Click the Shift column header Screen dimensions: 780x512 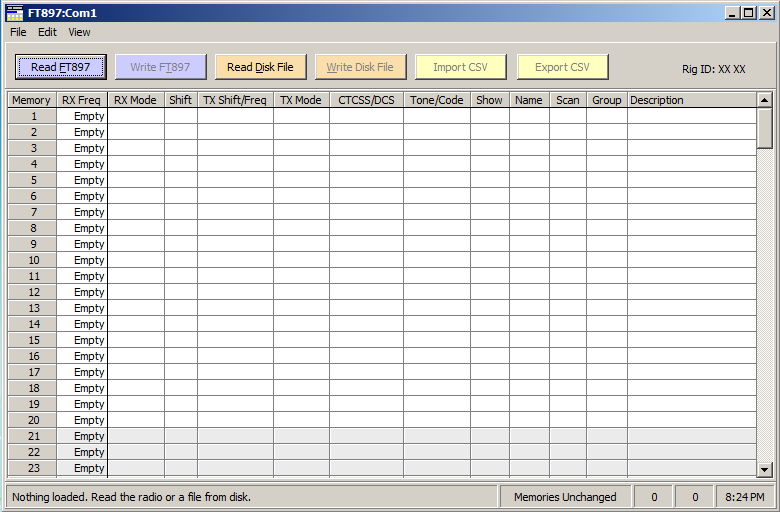pyautogui.click(x=181, y=100)
